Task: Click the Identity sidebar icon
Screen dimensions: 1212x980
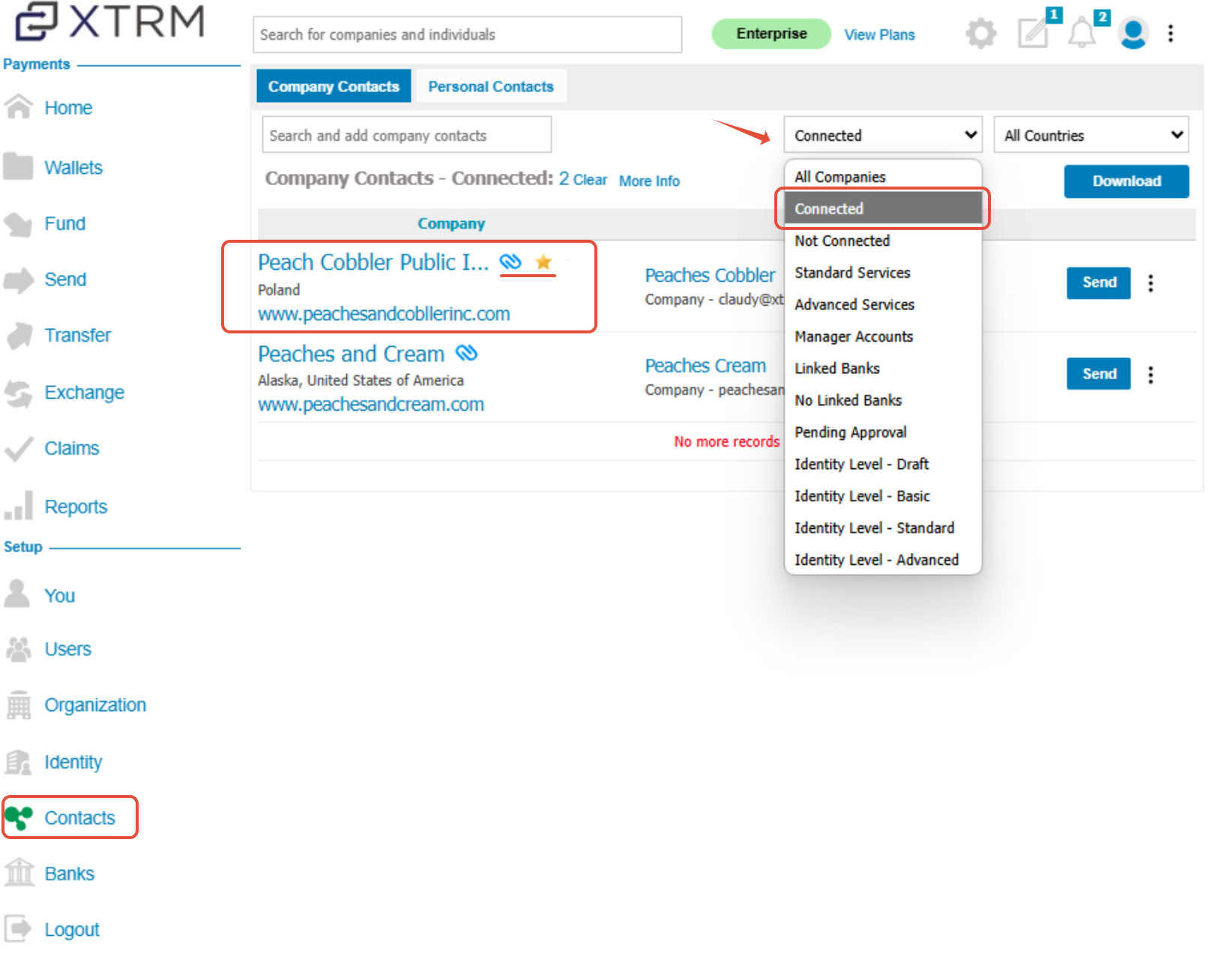Action: (18, 762)
